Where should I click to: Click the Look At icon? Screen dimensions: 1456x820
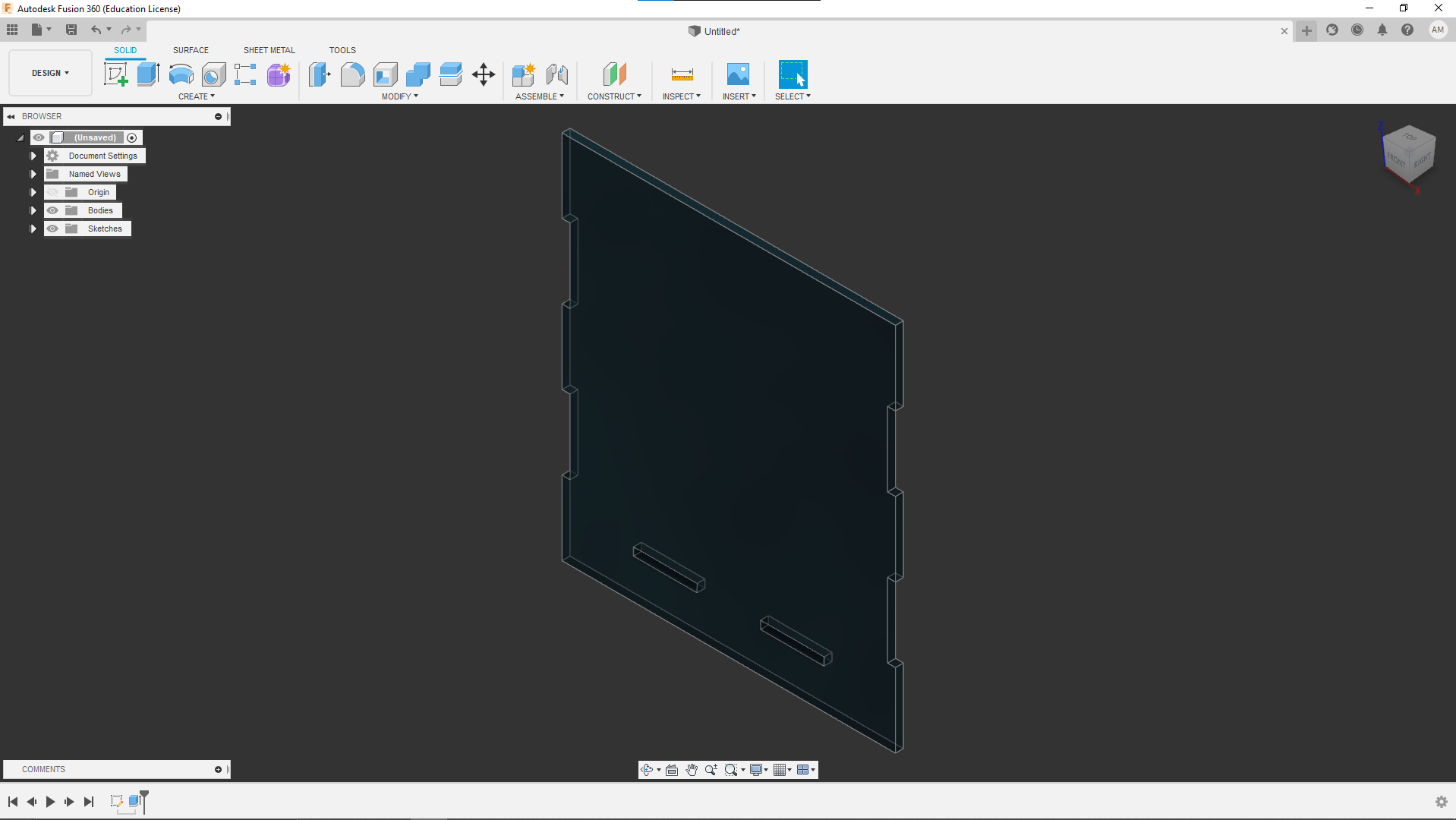point(672,770)
